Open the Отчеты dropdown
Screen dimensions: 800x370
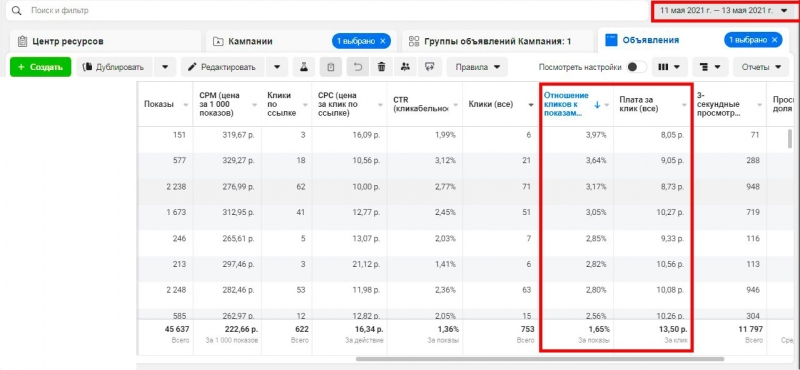pos(761,67)
